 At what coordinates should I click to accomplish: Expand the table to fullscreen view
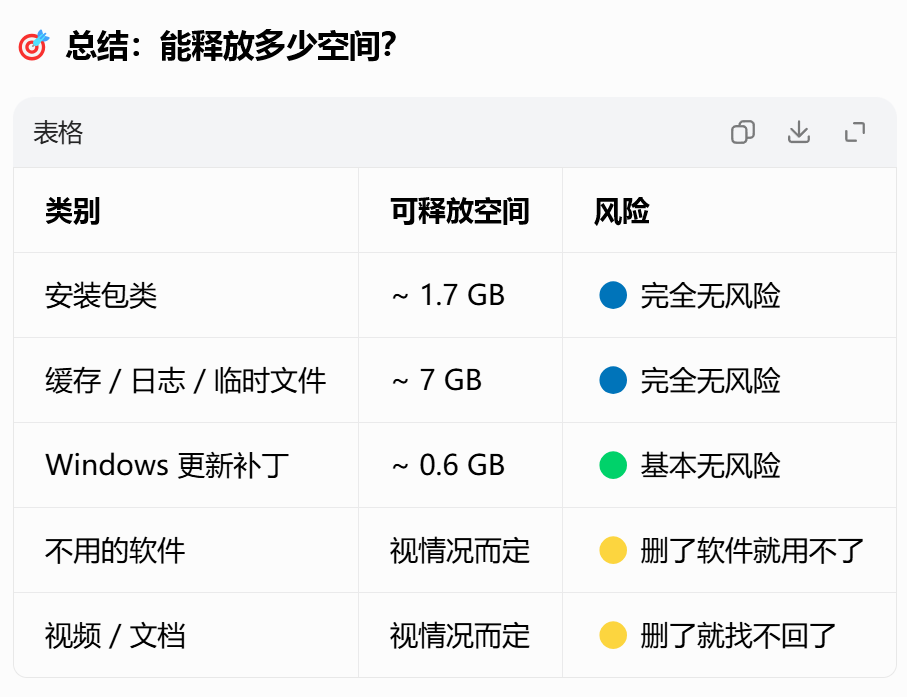855,132
